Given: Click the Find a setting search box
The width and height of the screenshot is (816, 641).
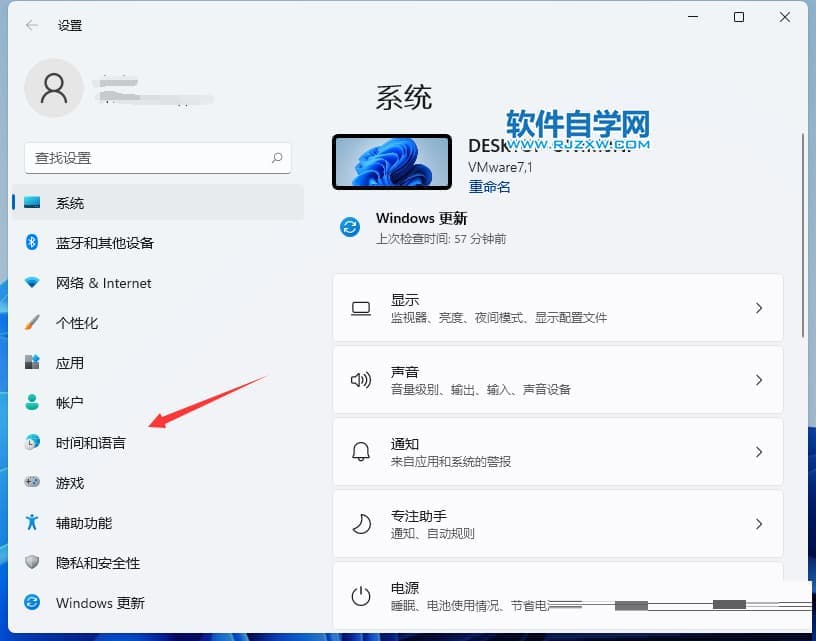Looking at the screenshot, I should (x=150, y=158).
